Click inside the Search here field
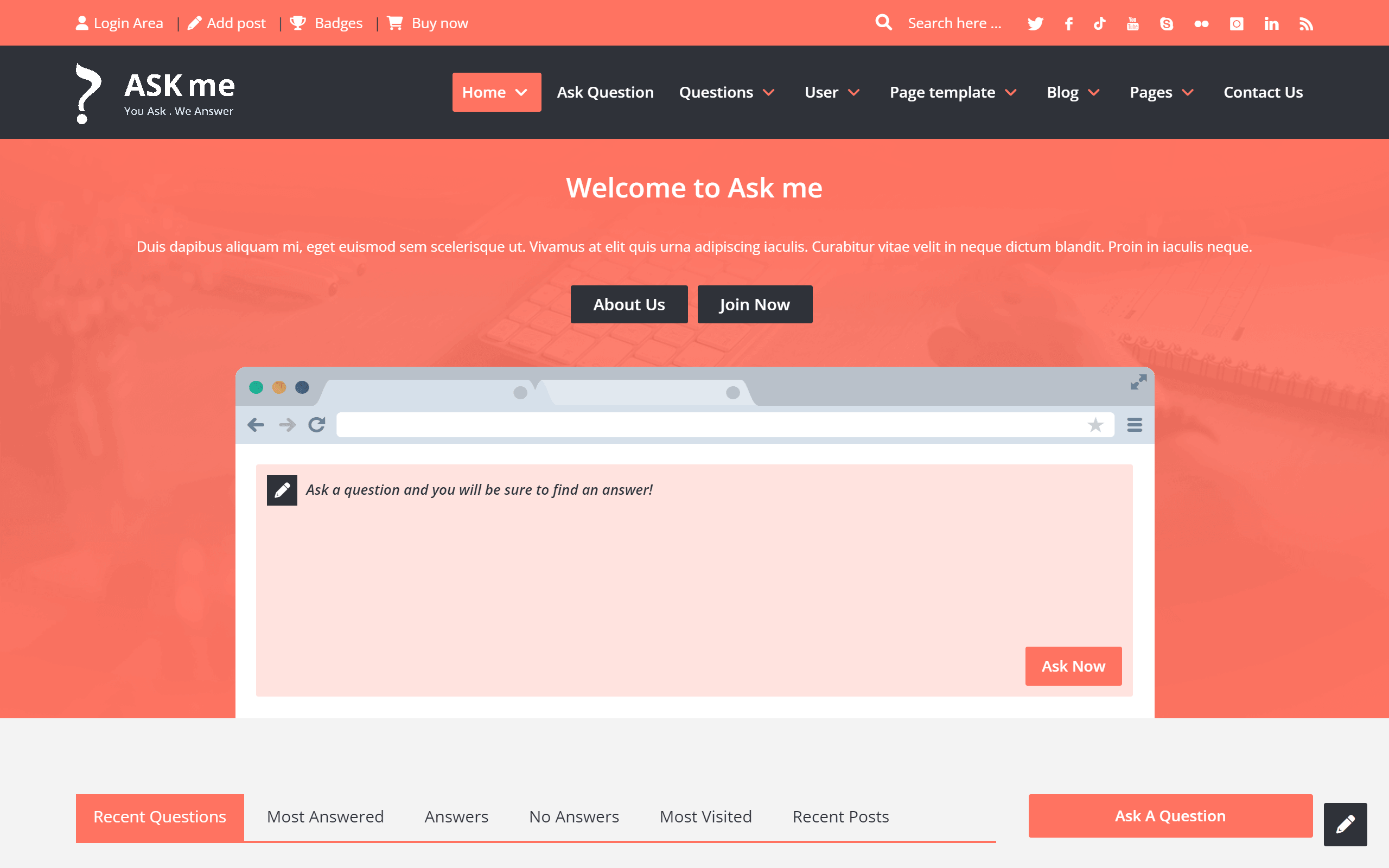 954,23
